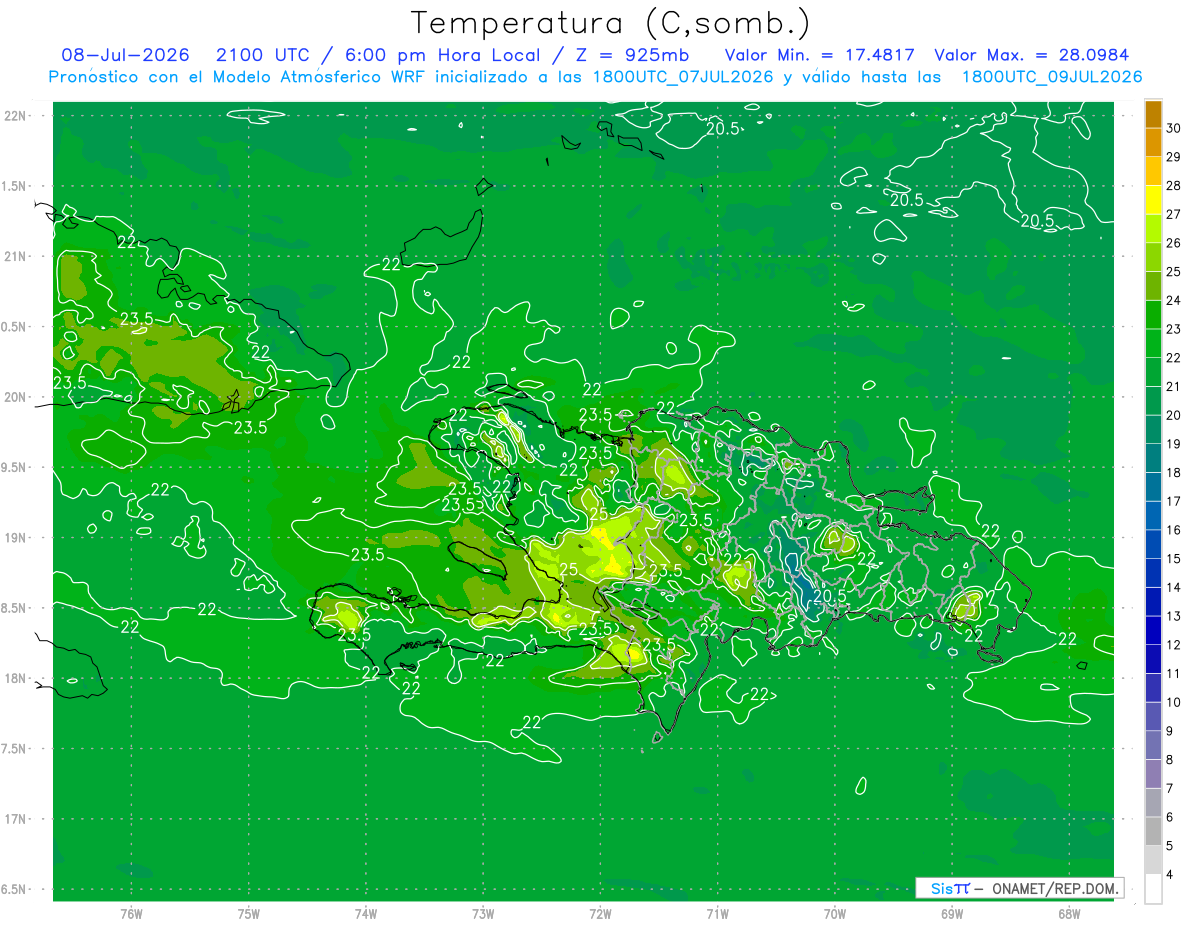This screenshot has width=1200, height=927.
Task: Click the colorbar tick label "13"
Action: coord(1173,616)
